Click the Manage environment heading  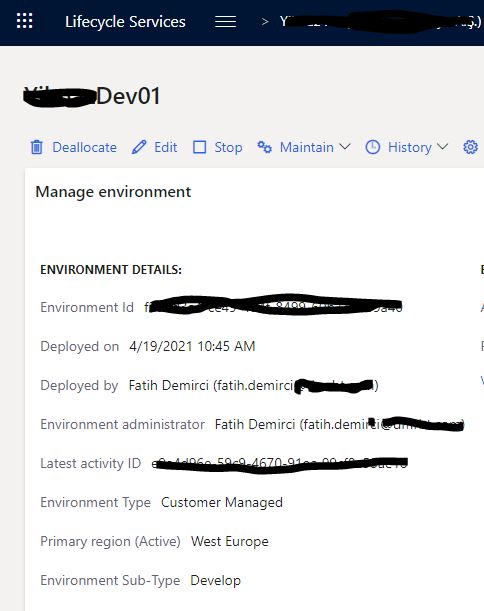[x=113, y=192]
